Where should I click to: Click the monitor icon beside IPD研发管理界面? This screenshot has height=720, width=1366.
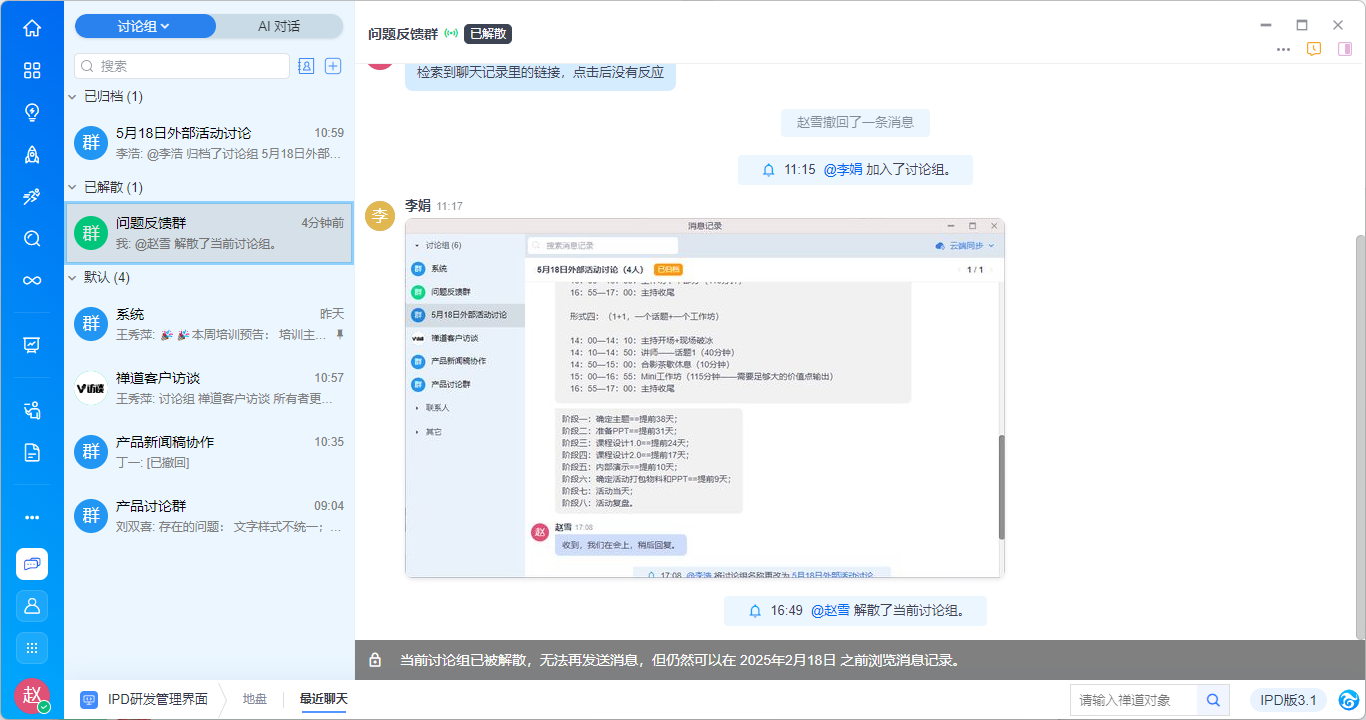click(x=89, y=700)
